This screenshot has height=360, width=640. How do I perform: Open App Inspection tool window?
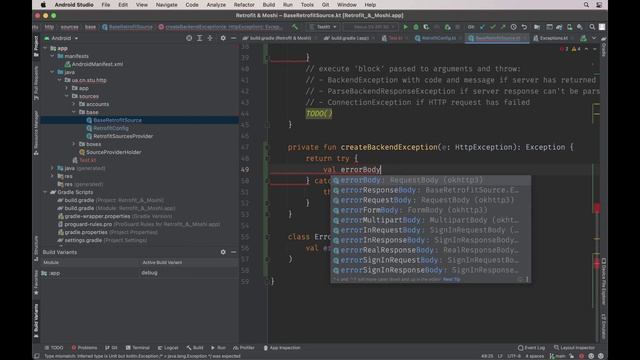282,348
